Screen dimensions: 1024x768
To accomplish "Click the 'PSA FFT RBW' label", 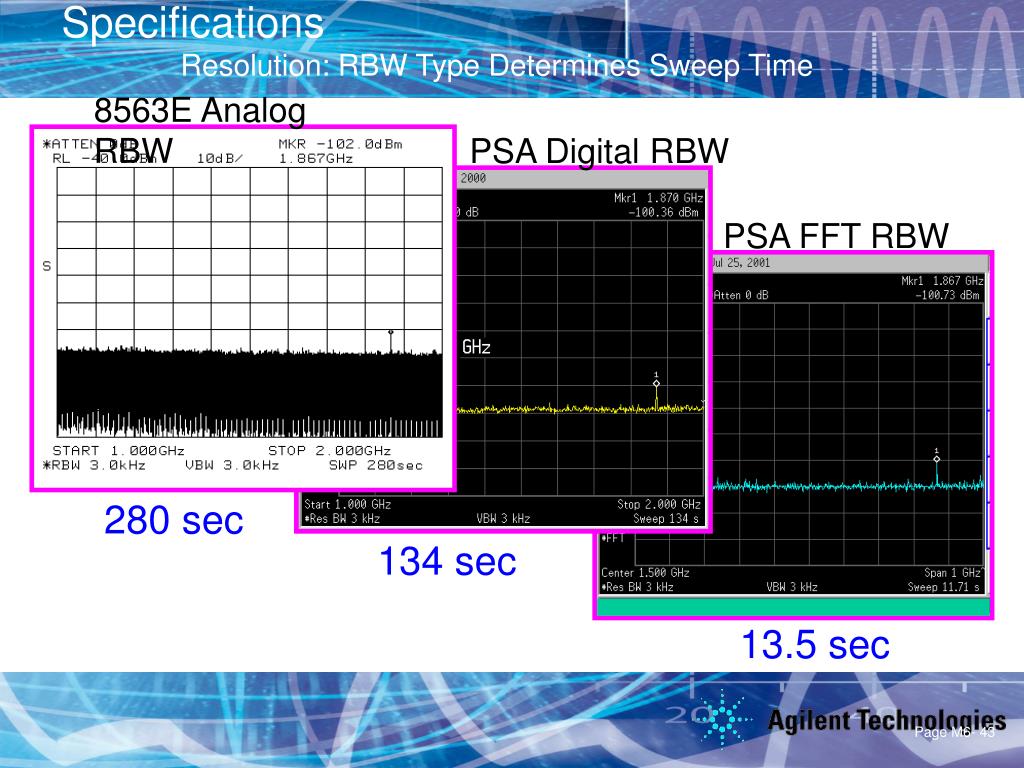I will point(836,236).
